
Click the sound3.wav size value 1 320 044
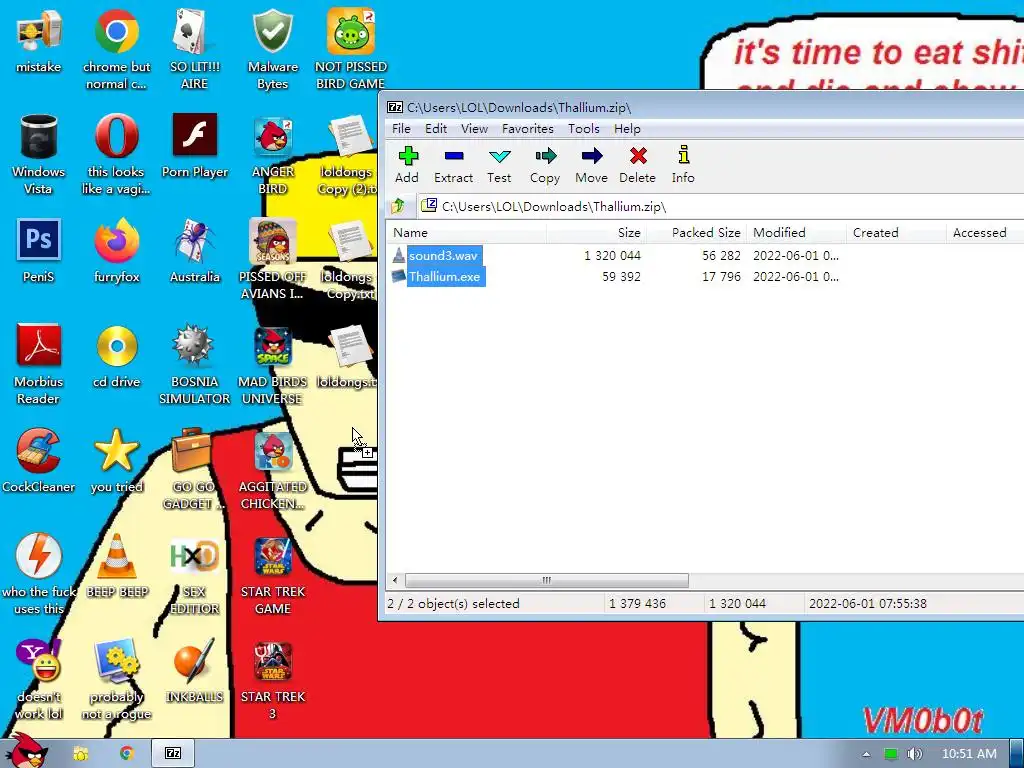(612, 255)
